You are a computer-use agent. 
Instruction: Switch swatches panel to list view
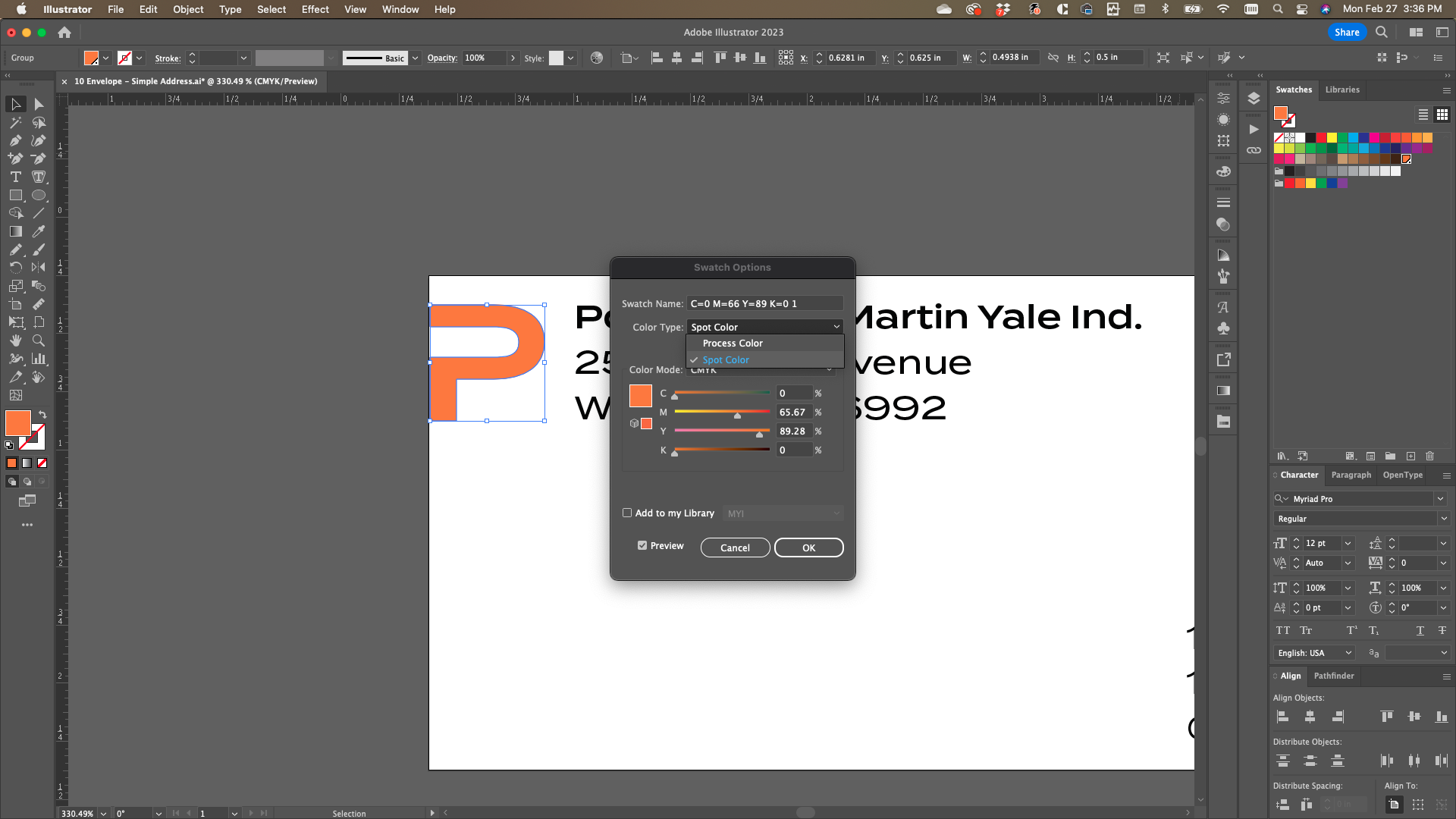point(1423,115)
